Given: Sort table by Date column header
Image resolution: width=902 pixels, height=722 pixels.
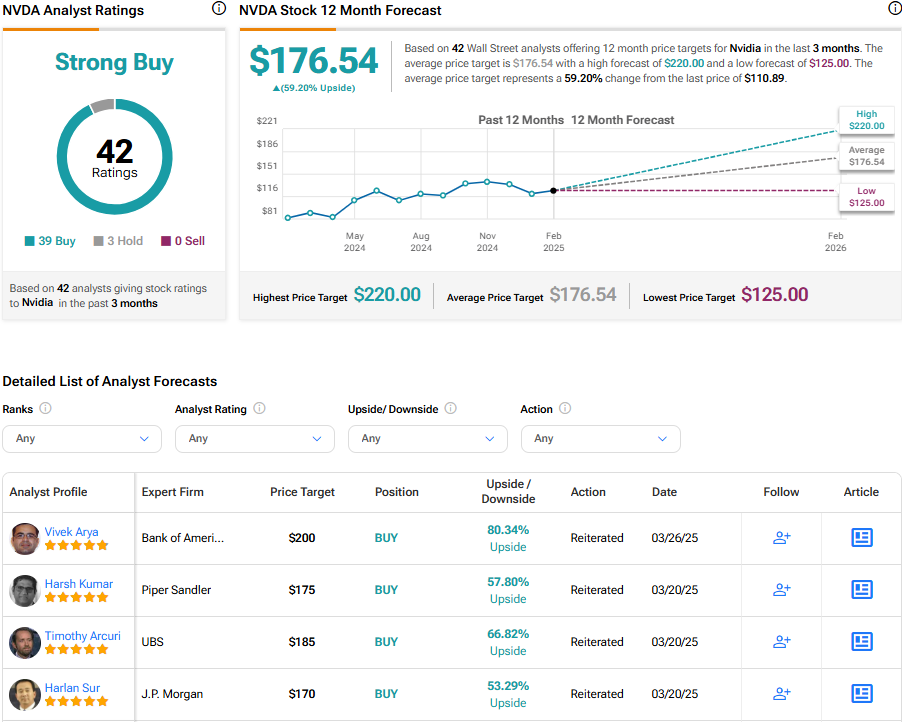Looking at the screenshot, I should (x=664, y=492).
